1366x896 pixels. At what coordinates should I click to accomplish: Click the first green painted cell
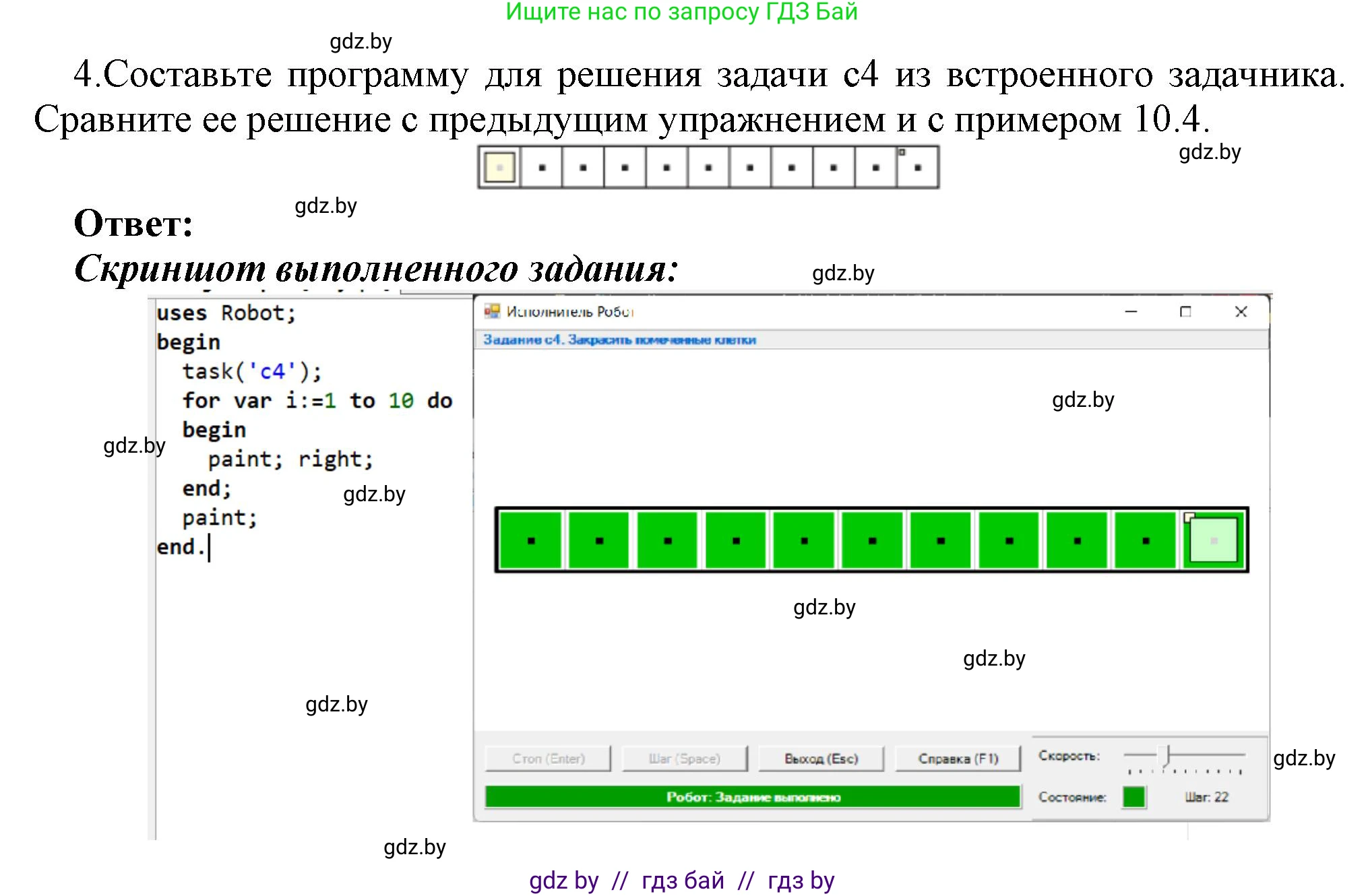click(x=530, y=540)
